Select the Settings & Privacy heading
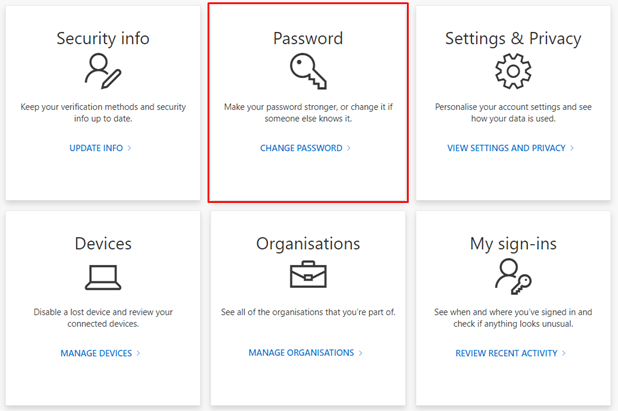Screen dimensions: 618x411 click(x=513, y=39)
